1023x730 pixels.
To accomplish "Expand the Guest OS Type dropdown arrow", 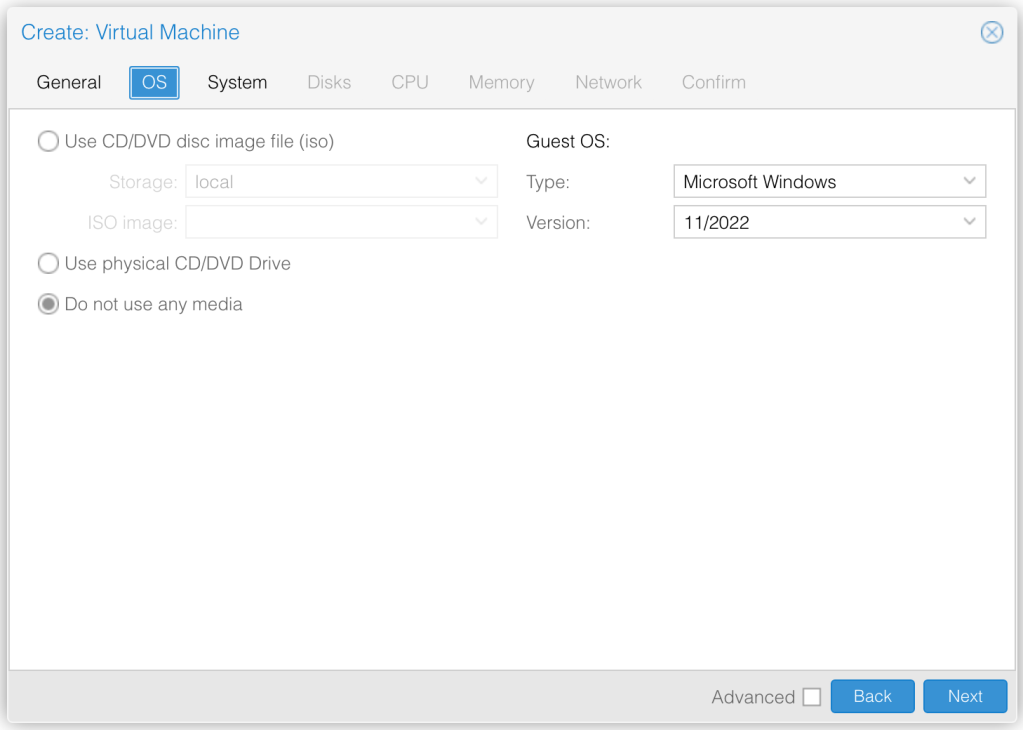I will [x=969, y=182].
